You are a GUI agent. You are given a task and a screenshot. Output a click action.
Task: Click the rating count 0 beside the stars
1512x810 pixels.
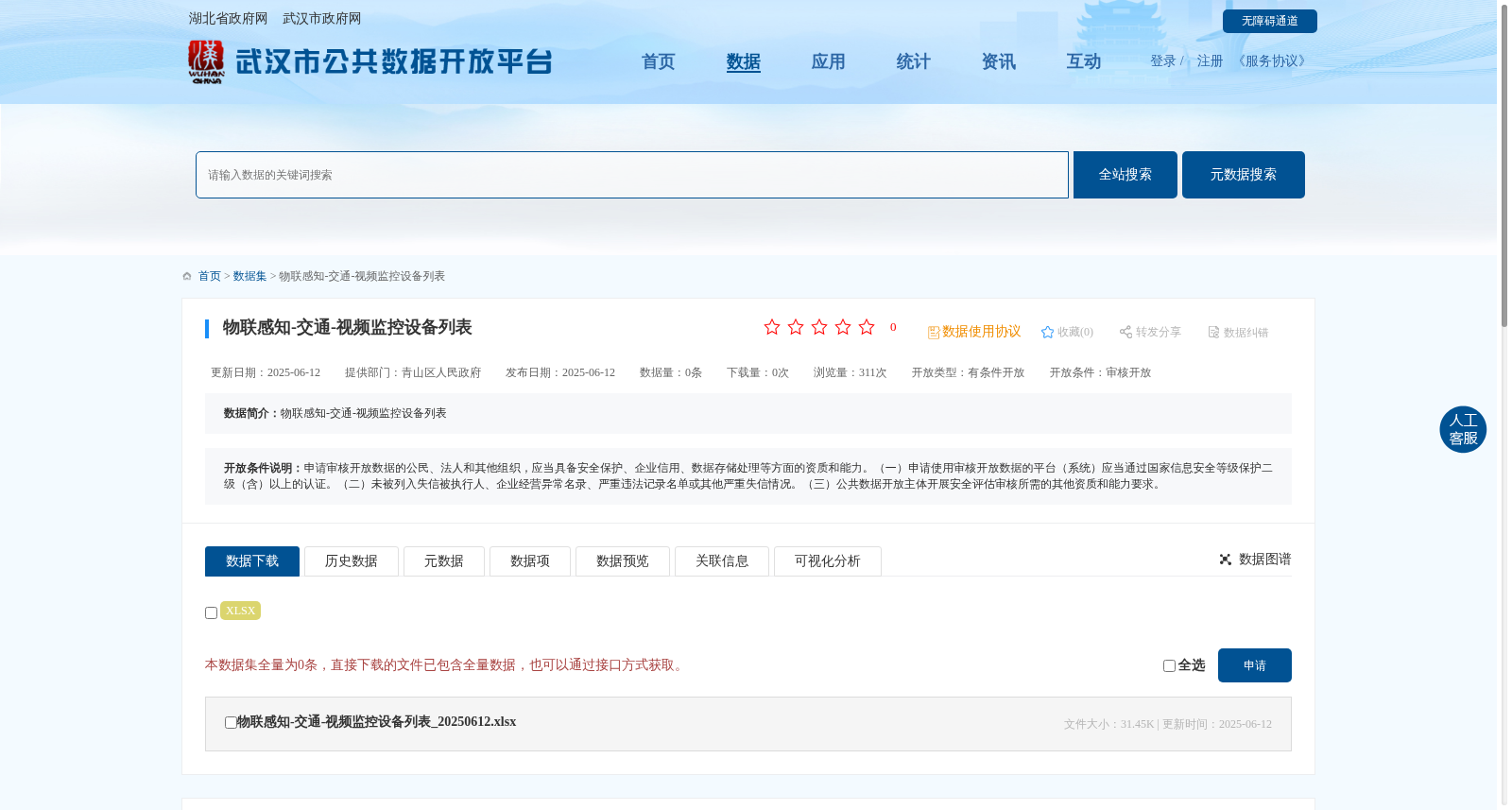coord(893,327)
